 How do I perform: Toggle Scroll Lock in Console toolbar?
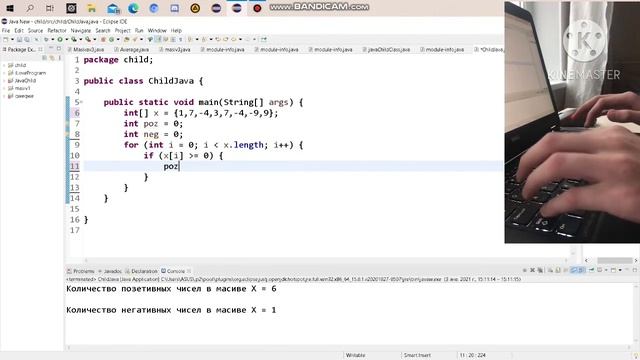click(x=558, y=270)
